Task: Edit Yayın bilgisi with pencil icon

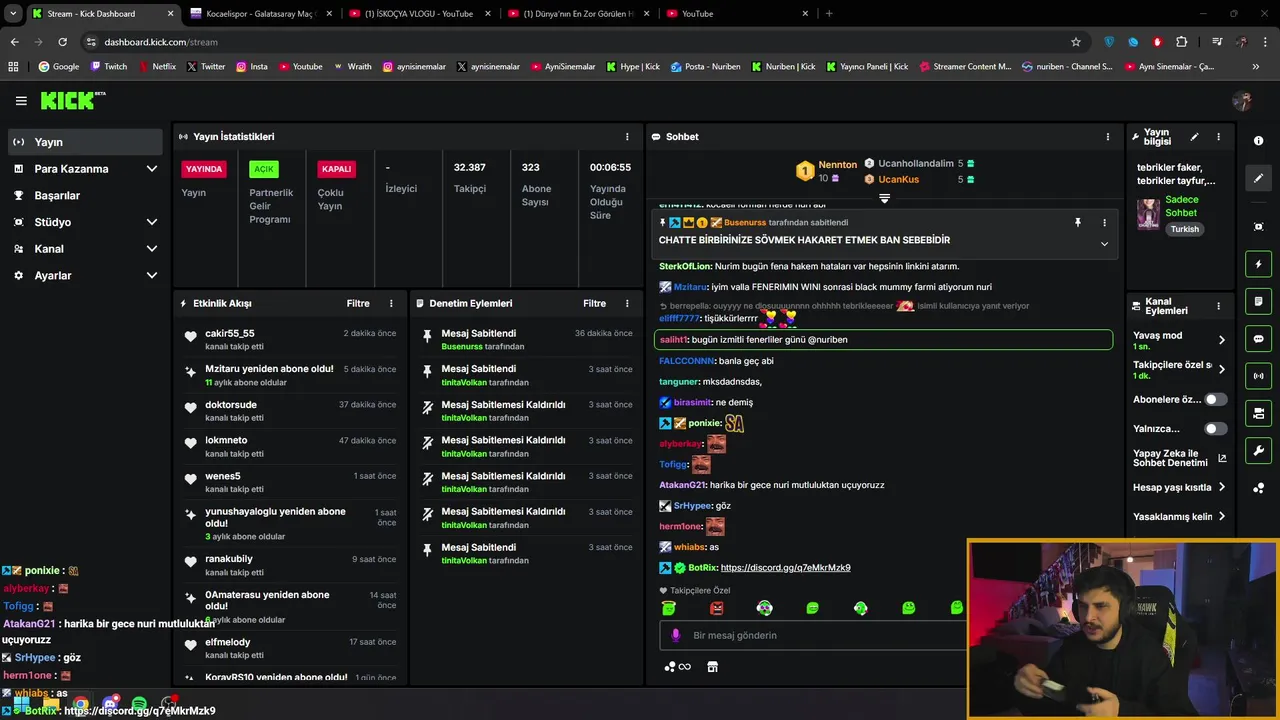Action: tap(1194, 137)
